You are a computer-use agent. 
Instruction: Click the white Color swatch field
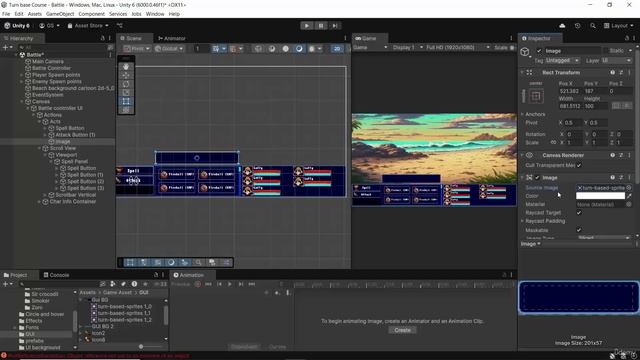tap(600, 196)
